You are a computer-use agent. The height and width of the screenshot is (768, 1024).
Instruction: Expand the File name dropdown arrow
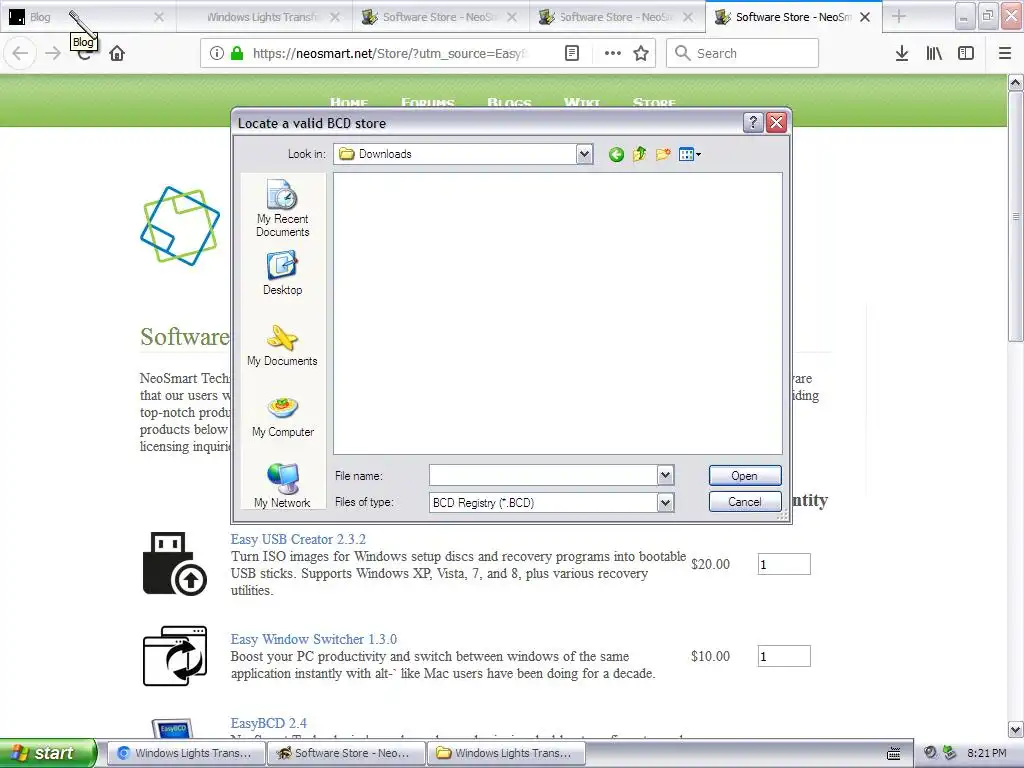(x=665, y=475)
